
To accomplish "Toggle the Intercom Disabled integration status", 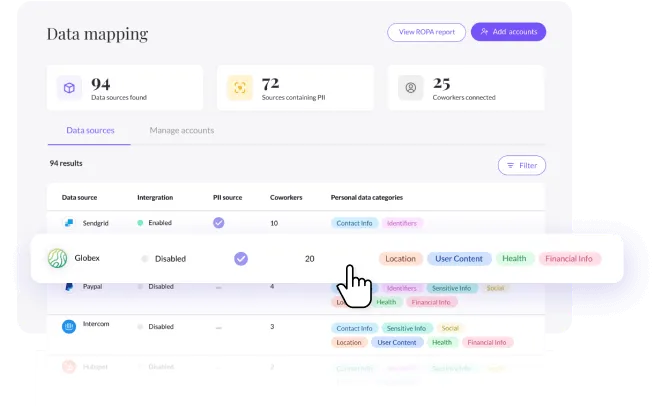I will [x=156, y=327].
